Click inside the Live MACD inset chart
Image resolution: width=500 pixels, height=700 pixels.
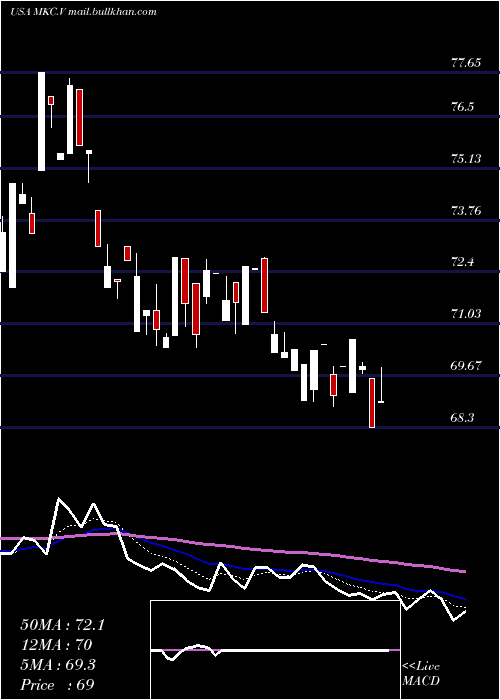(275, 650)
